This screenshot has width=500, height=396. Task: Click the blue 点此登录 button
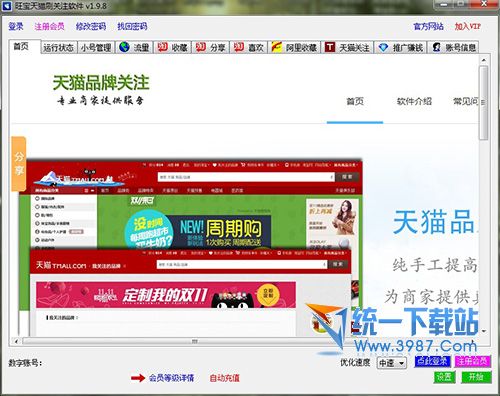point(433,361)
